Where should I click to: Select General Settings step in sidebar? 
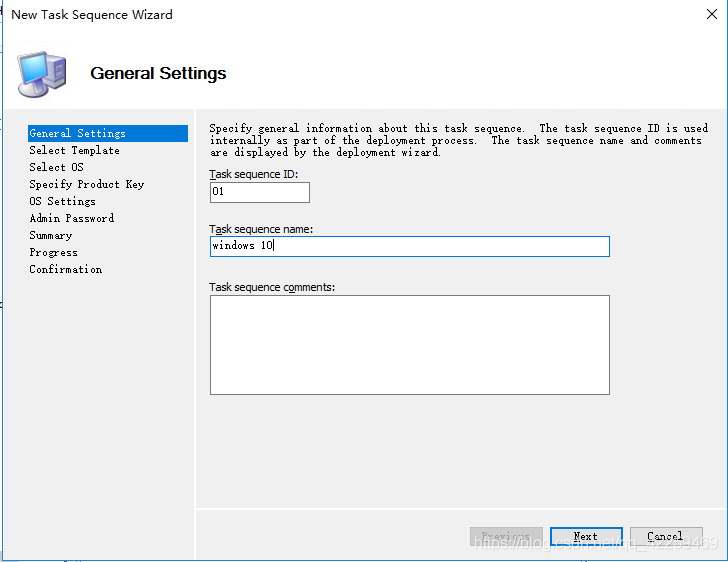[x=78, y=134]
